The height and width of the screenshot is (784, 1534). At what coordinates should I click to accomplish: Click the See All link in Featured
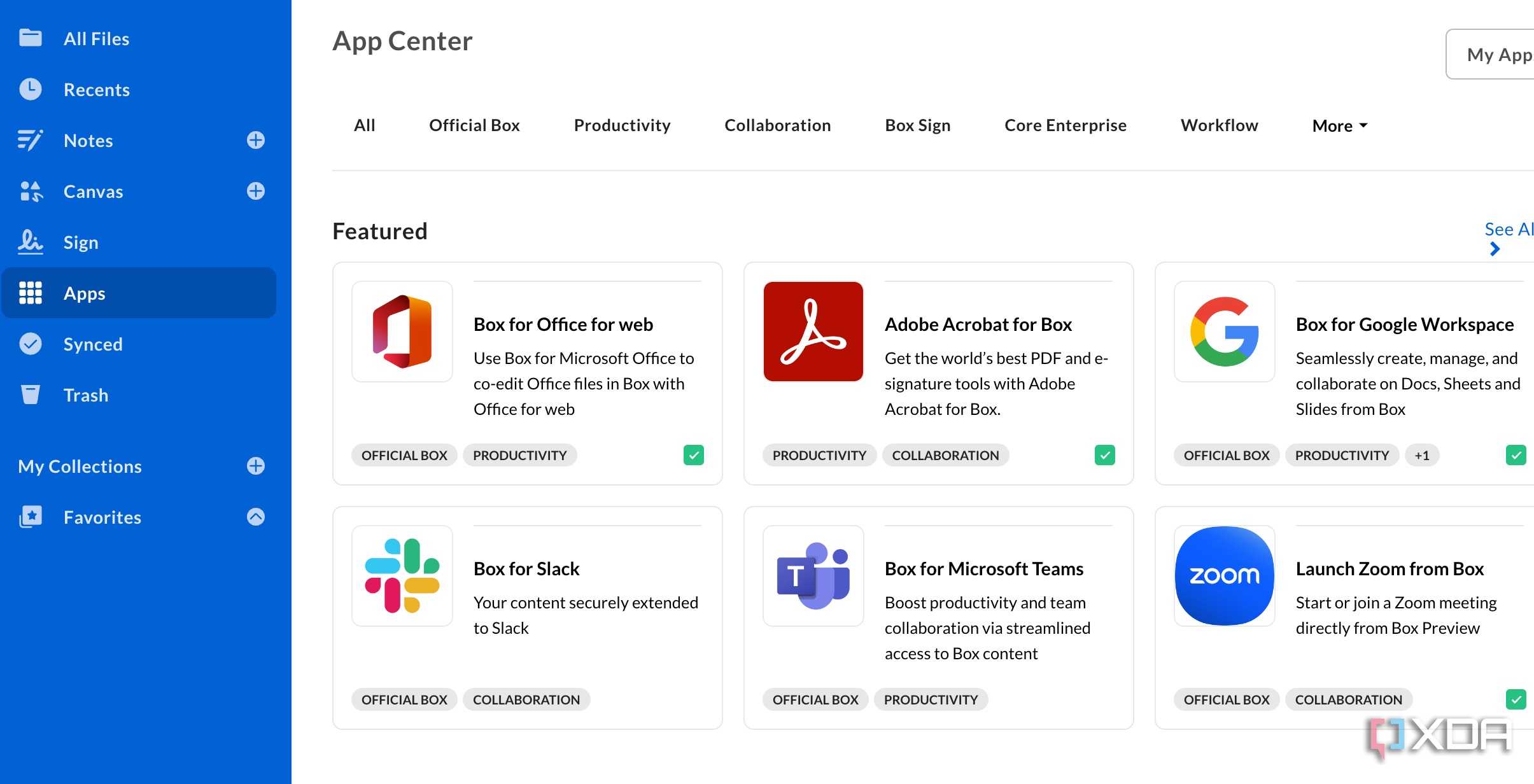pyautogui.click(x=1509, y=229)
